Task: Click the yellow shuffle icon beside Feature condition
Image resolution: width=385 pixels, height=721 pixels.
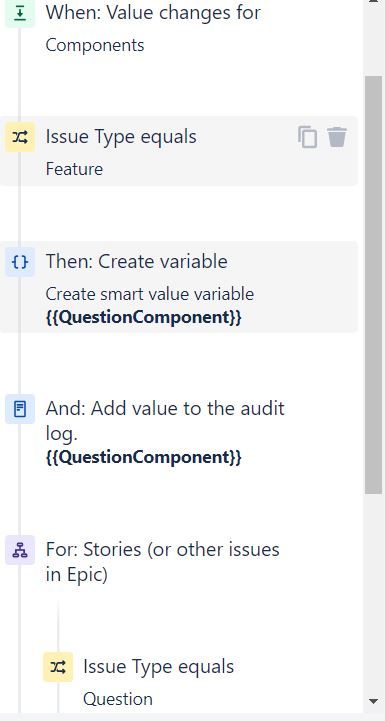Action: click(x=20, y=137)
